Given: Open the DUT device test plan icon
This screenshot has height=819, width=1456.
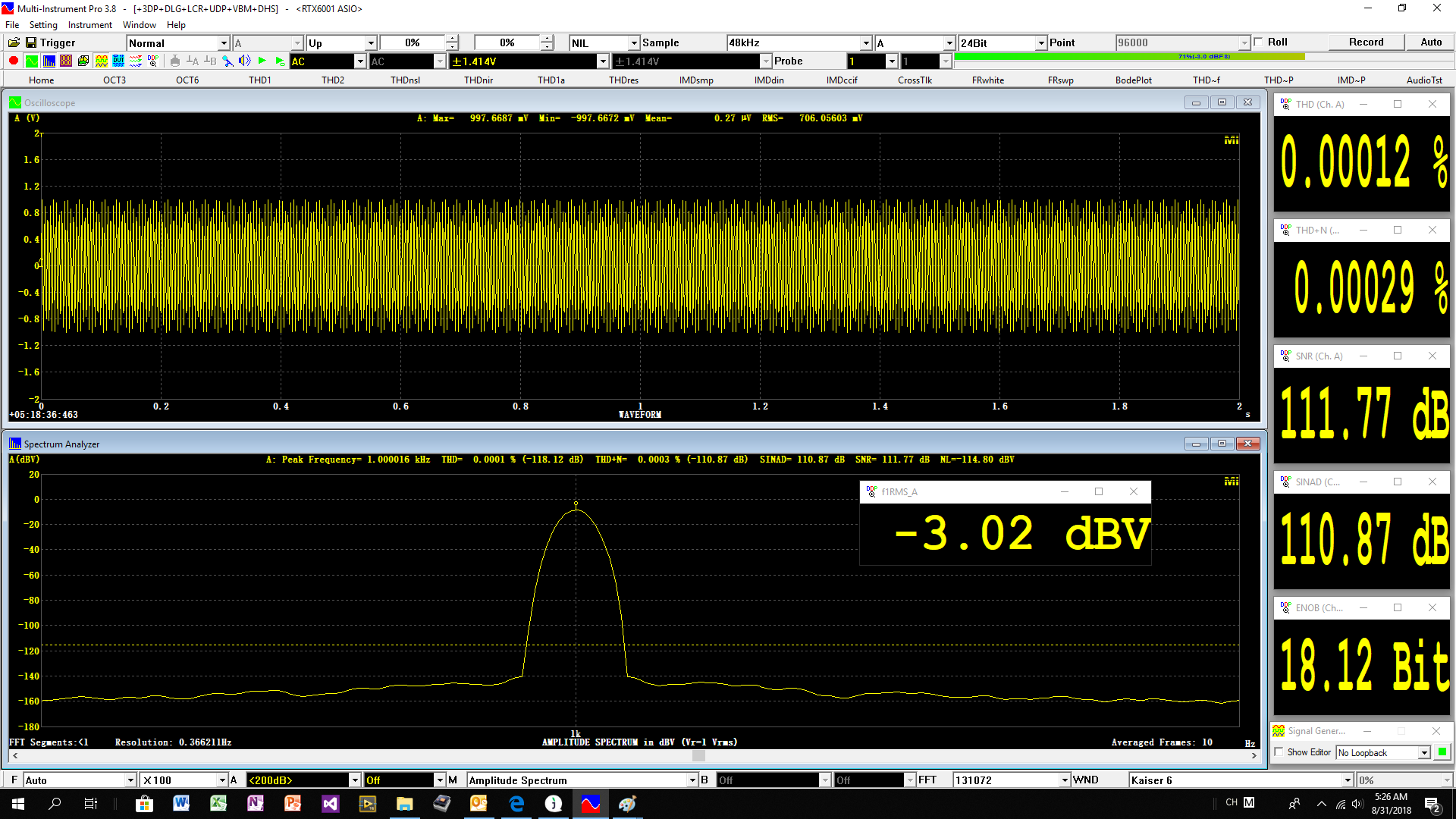Looking at the screenshot, I should click(x=118, y=61).
